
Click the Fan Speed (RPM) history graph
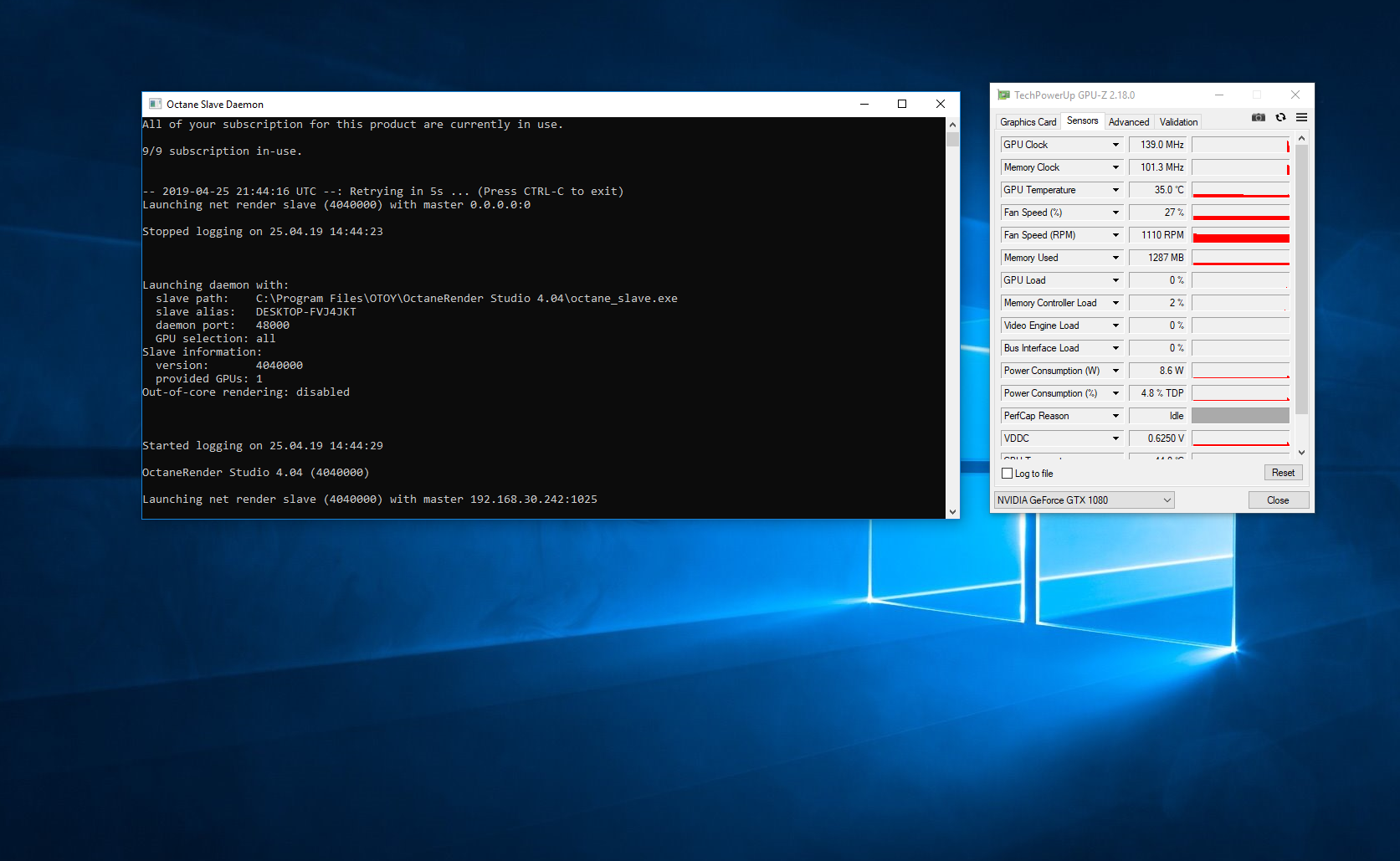pyautogui.click(x=1241, y=235)
